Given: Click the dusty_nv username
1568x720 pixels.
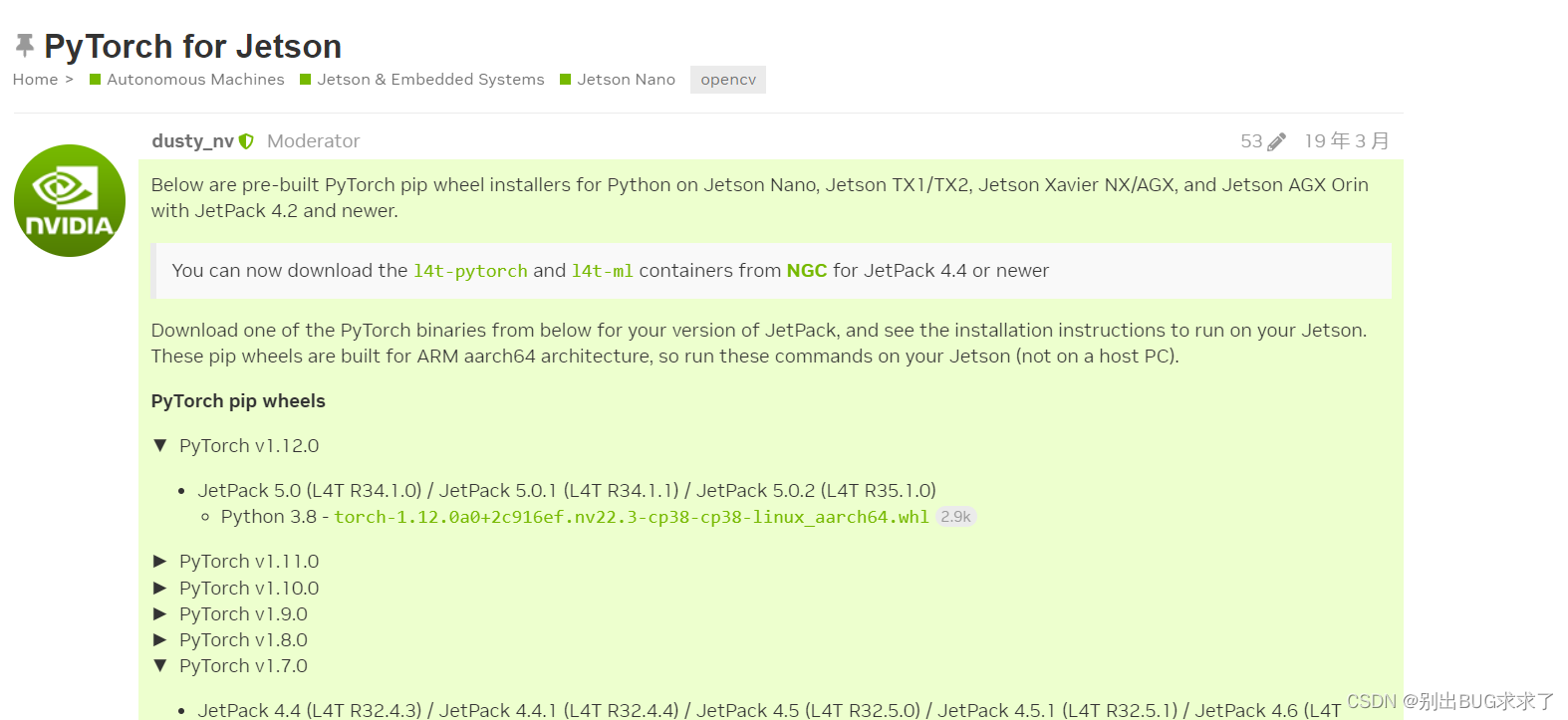Looking at the screenshot, I should click(x=191, y=140).
